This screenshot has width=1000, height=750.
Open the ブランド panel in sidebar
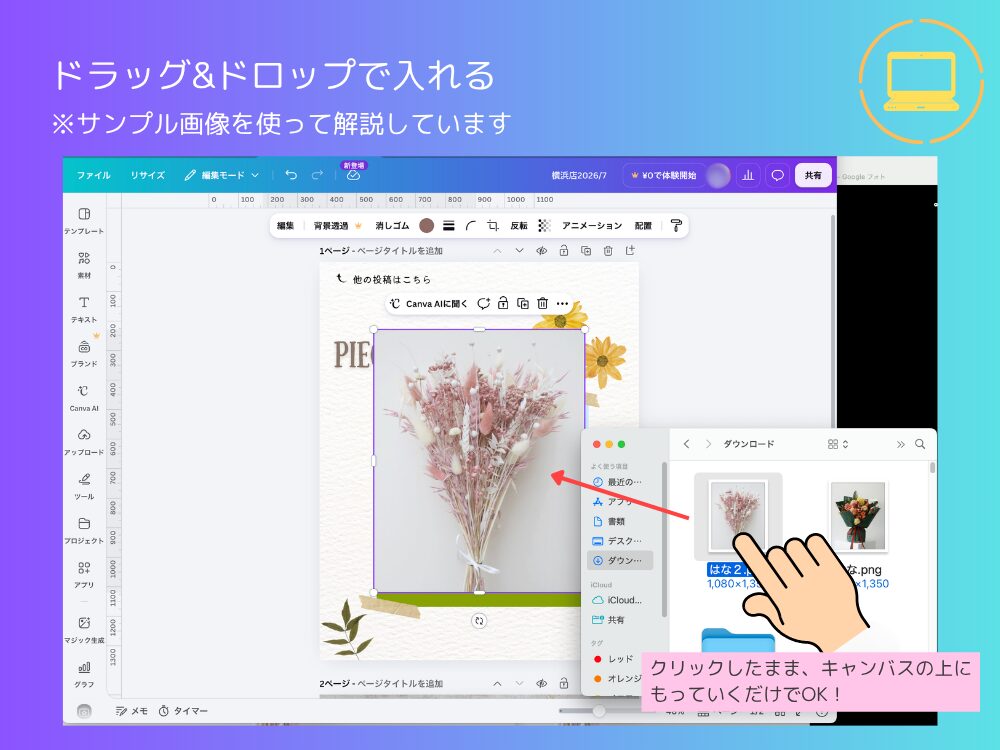(x=84, y=353)
